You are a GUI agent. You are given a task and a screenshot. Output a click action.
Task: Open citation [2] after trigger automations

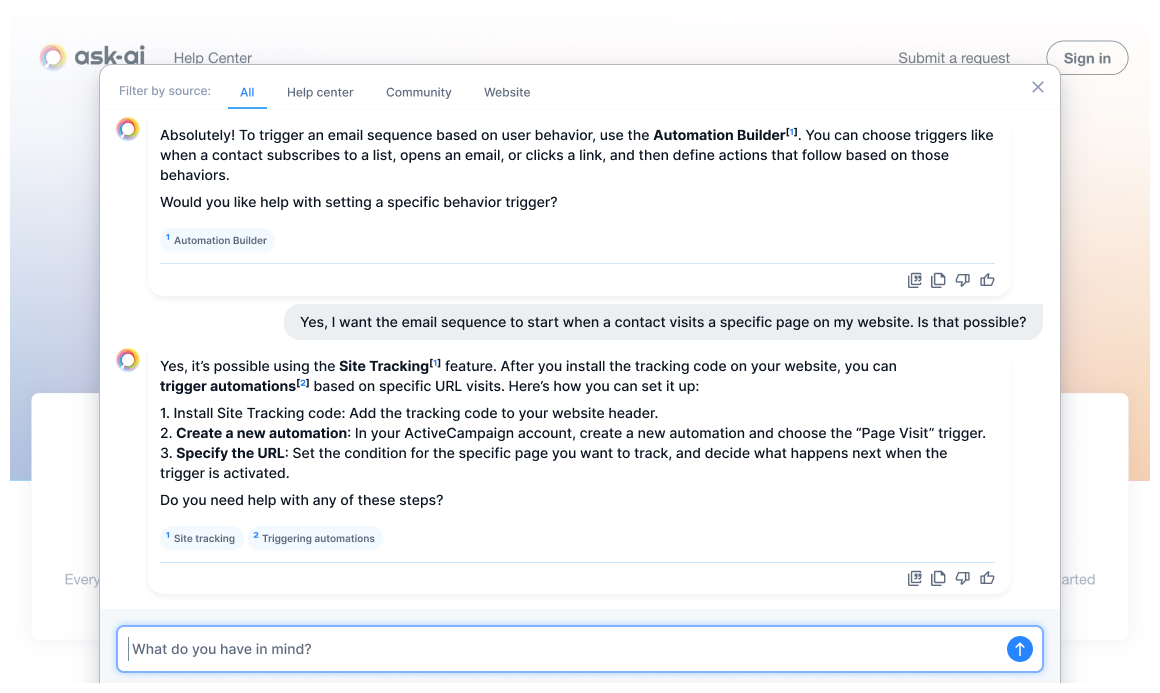point(303,383)
